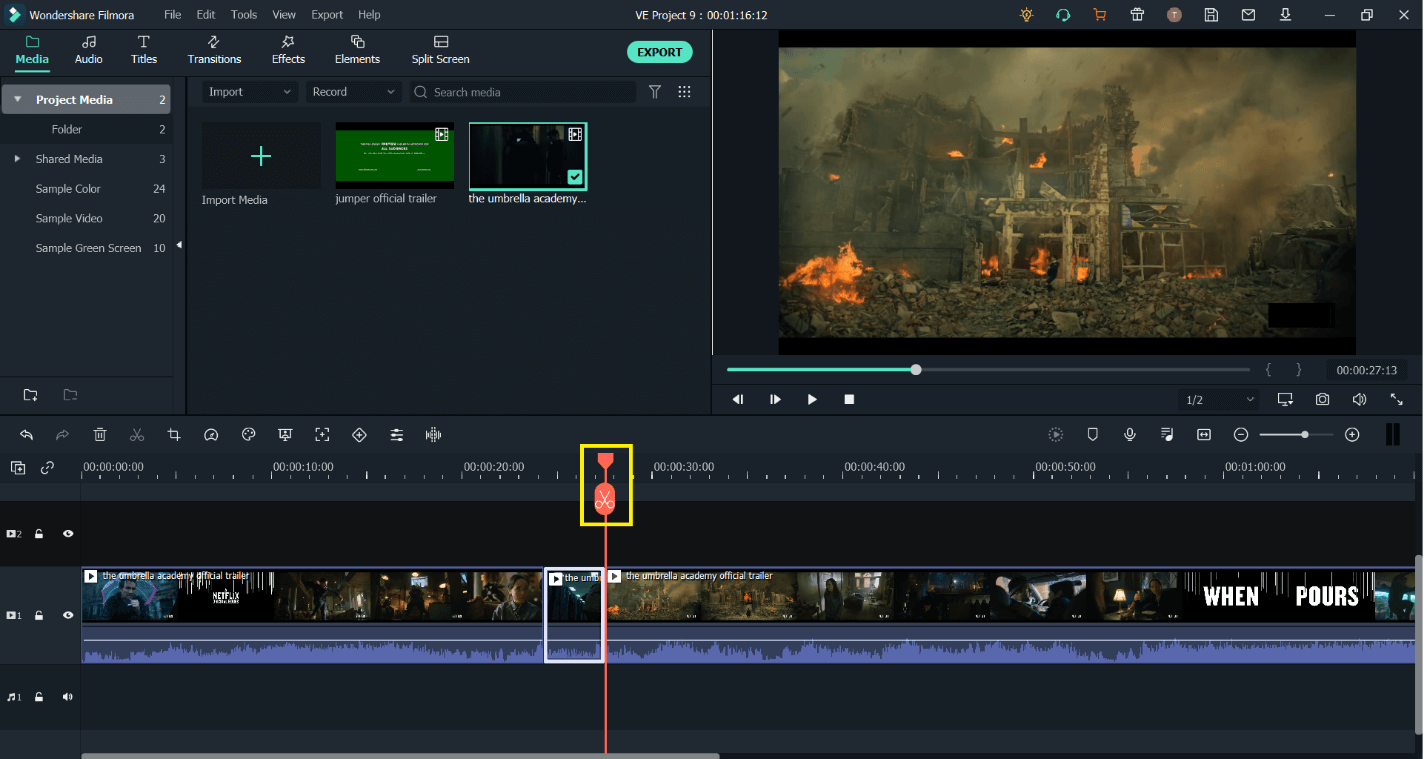The width and height of the screenshot is (1427, 759).
Task: Zoom out timeline with minus icon
Action: 1241,435
